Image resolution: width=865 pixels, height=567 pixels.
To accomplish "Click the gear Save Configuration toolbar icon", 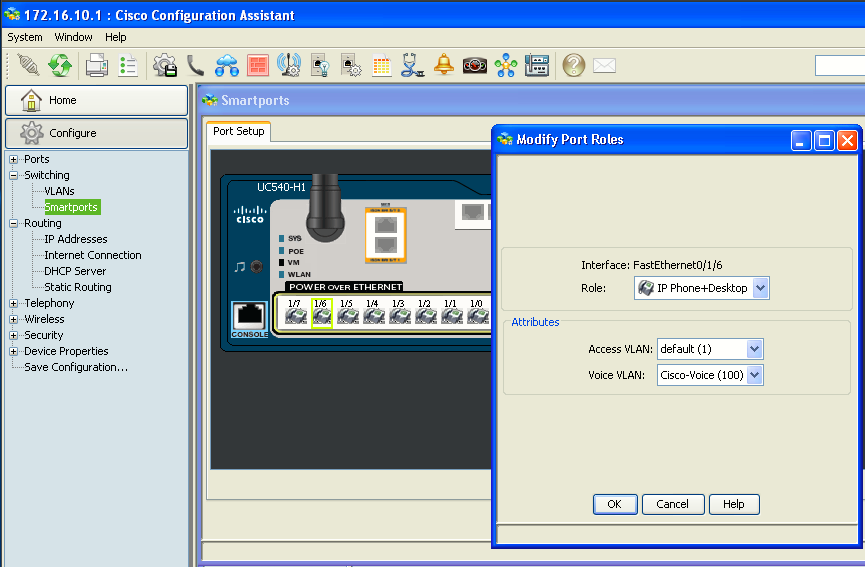I will coord(164,65).
